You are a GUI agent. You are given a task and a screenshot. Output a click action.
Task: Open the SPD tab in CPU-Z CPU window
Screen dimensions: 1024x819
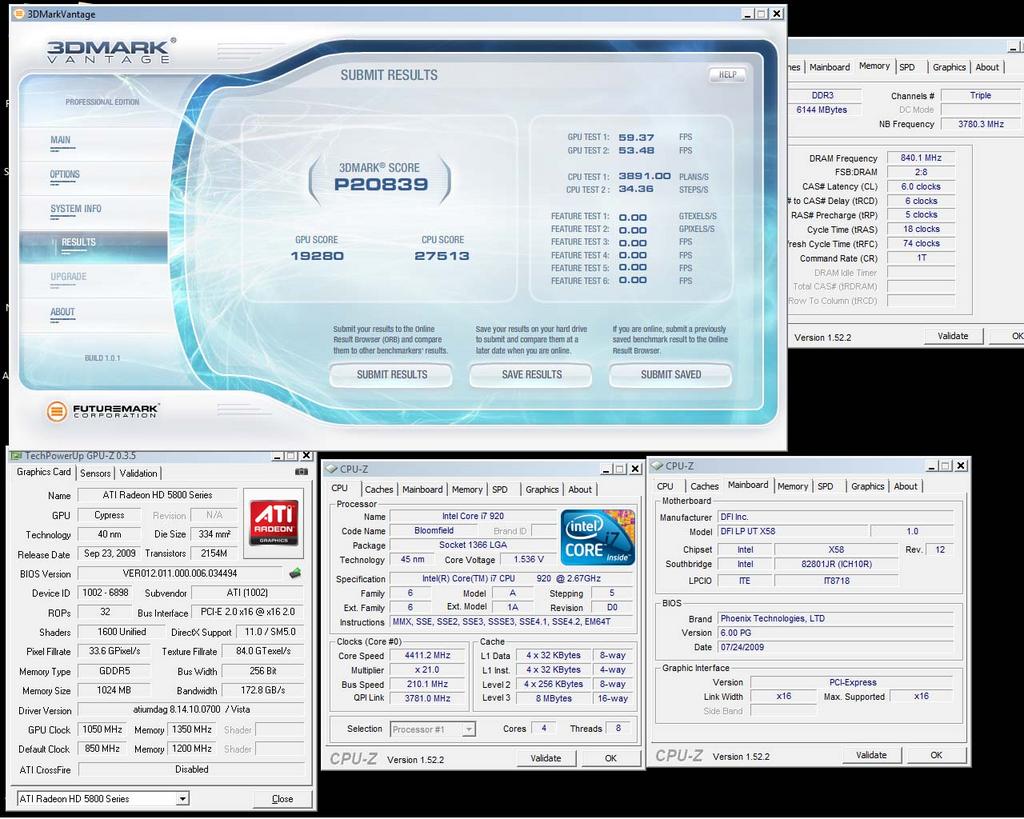[500, 489]
